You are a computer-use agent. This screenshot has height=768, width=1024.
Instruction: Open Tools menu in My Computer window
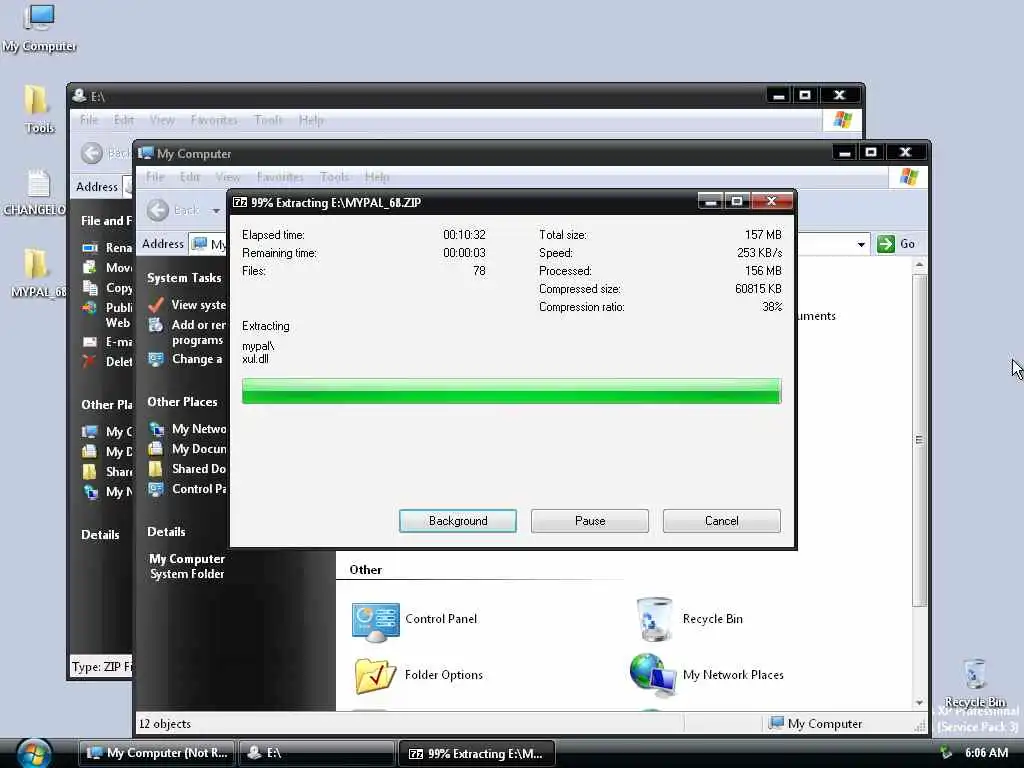[334, 176]
